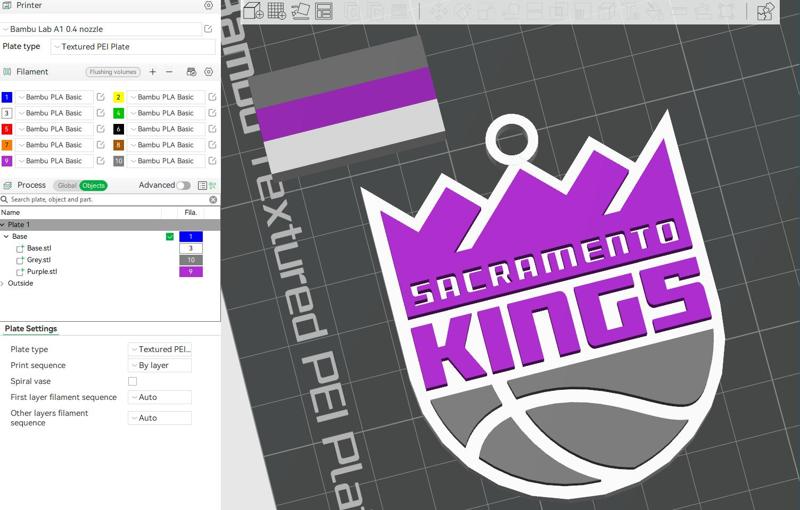Change color of filament 4 green swatch

[118, 113]
